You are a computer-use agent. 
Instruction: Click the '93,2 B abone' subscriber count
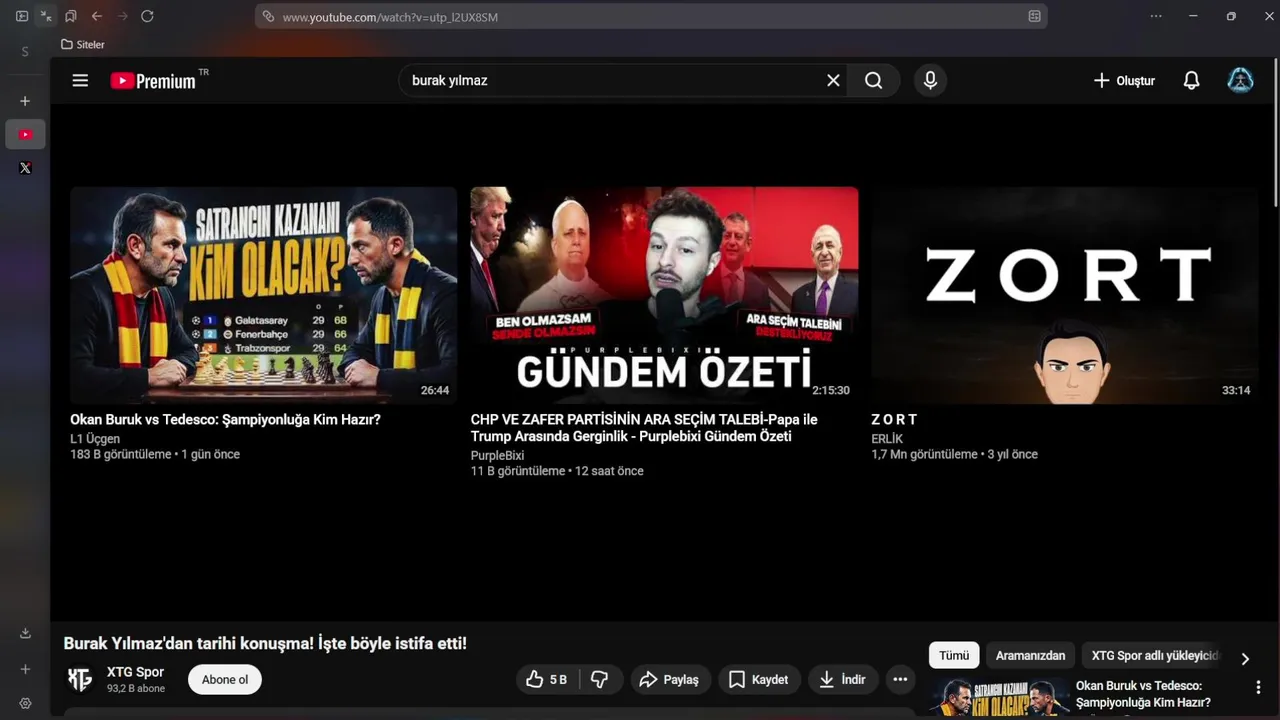point(136,689)
